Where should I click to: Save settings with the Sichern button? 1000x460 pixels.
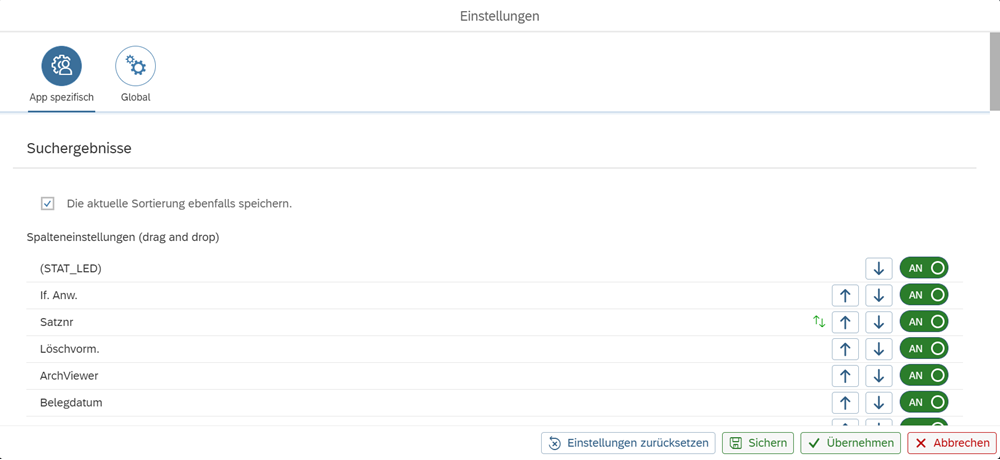(758, 443)
